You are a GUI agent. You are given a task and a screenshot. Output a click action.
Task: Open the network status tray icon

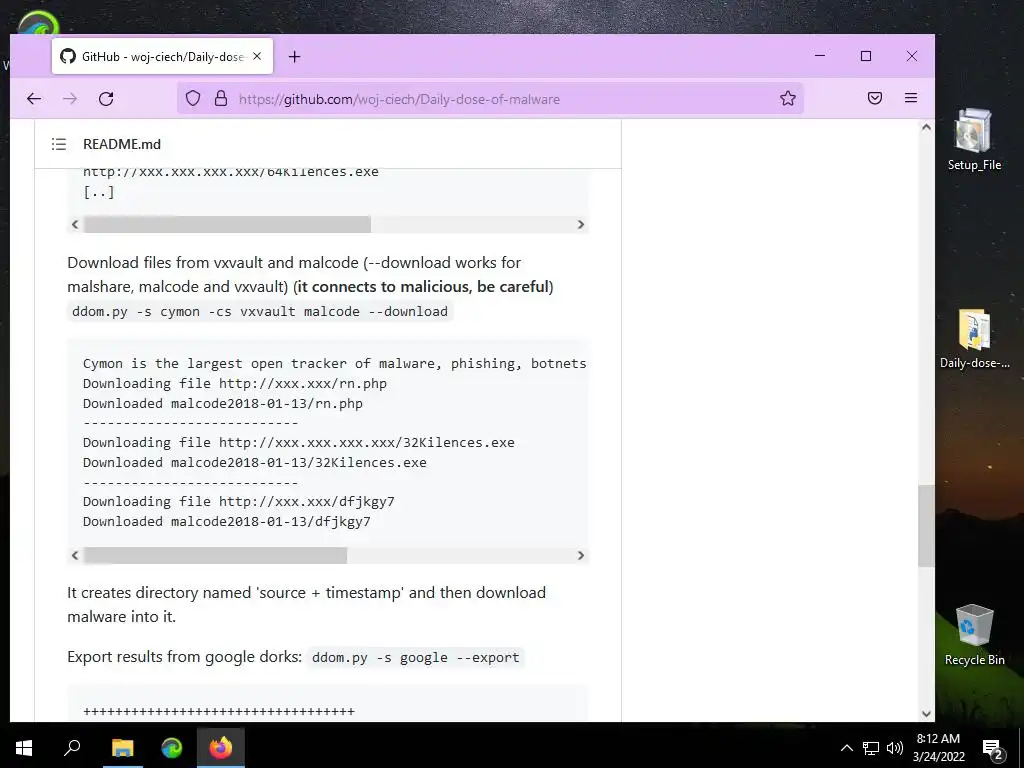[871, 748]
